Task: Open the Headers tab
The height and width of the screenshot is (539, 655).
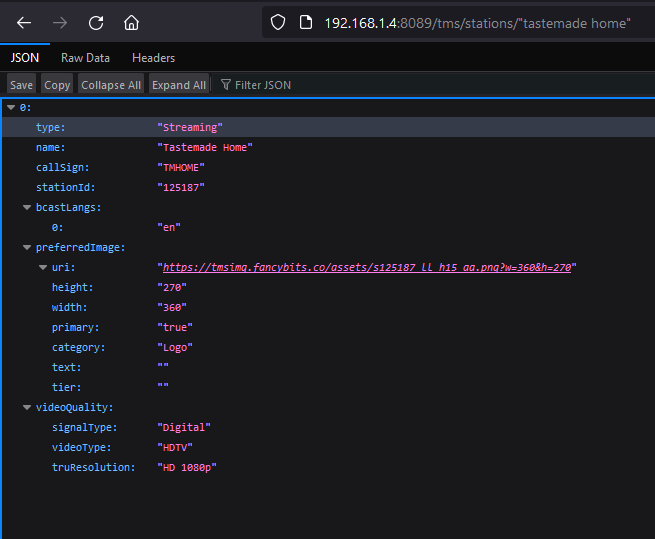Action: coord(153,58)
